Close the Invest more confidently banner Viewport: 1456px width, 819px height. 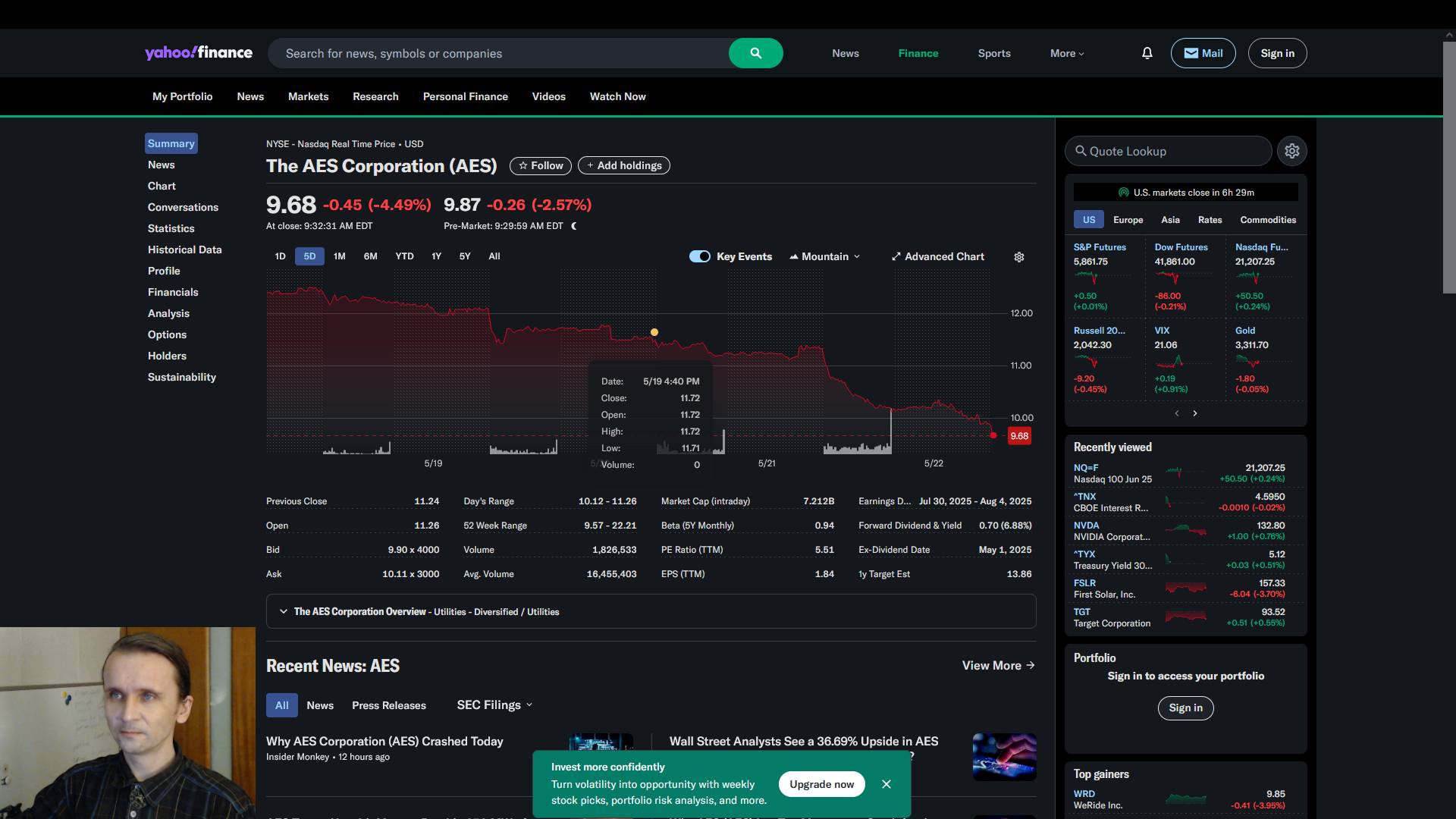886,784
